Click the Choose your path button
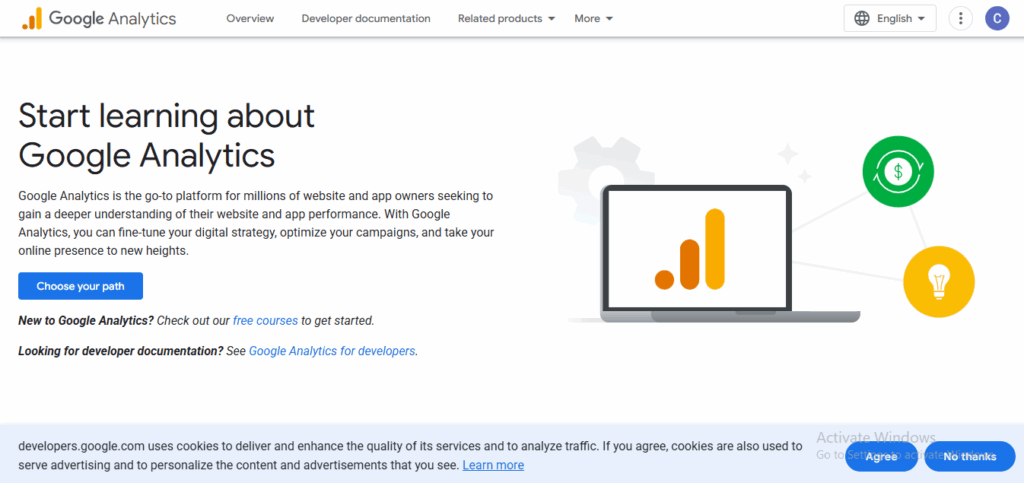1024x483 pixels. point(80,286)
